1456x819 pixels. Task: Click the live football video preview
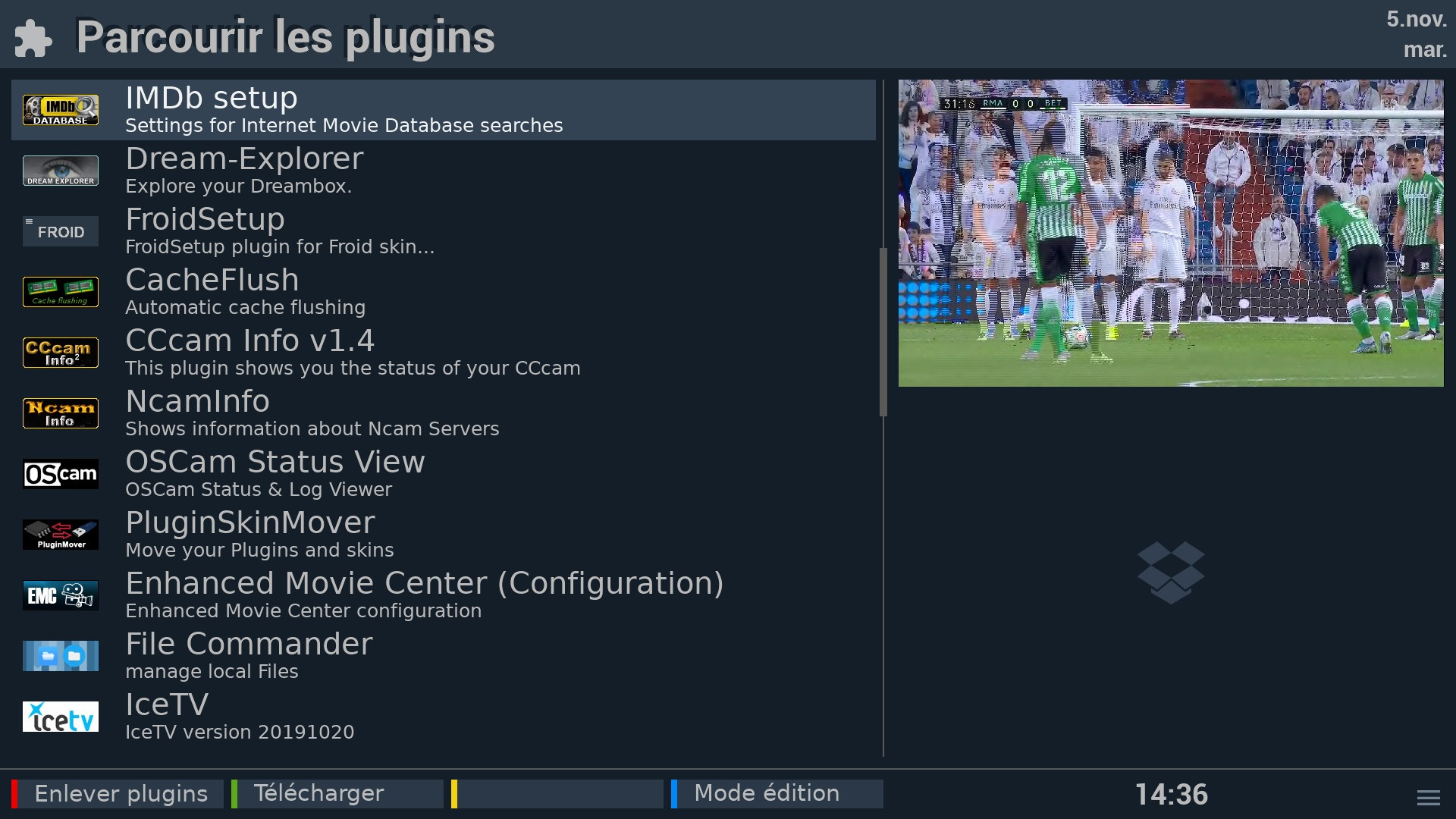click(x=1171, y=233)
